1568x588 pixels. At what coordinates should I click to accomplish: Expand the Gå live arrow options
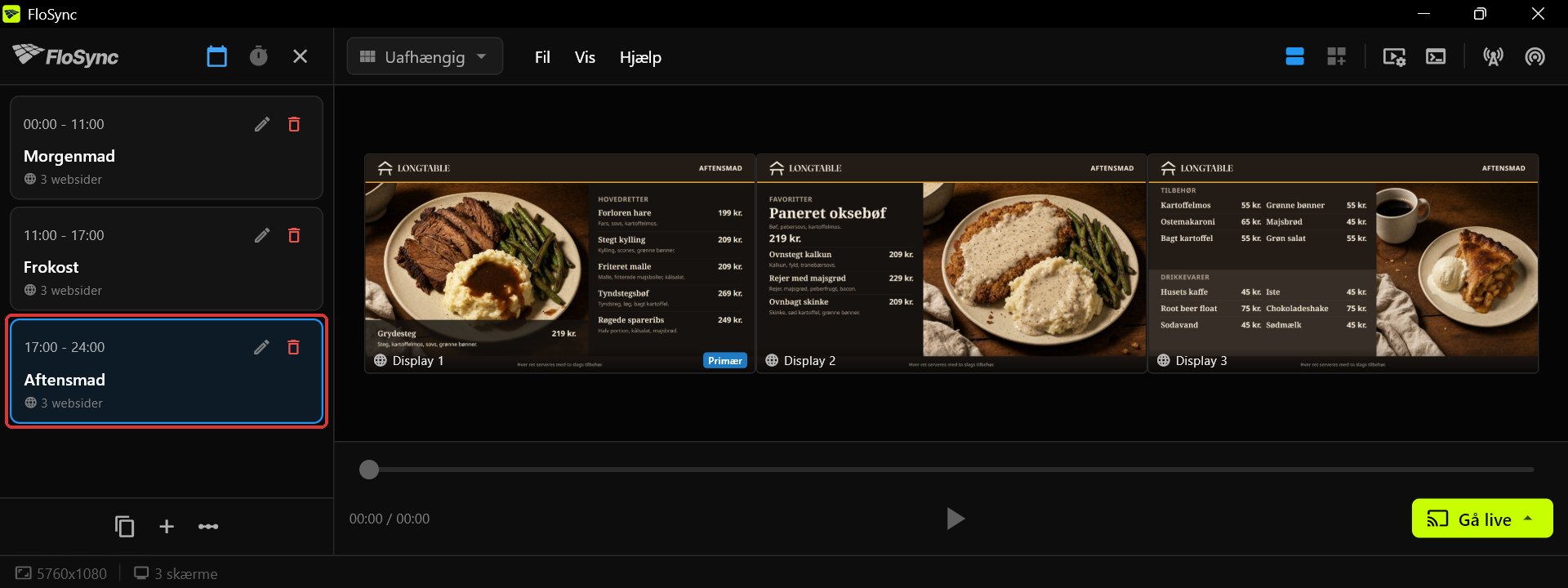[1528, 519]
